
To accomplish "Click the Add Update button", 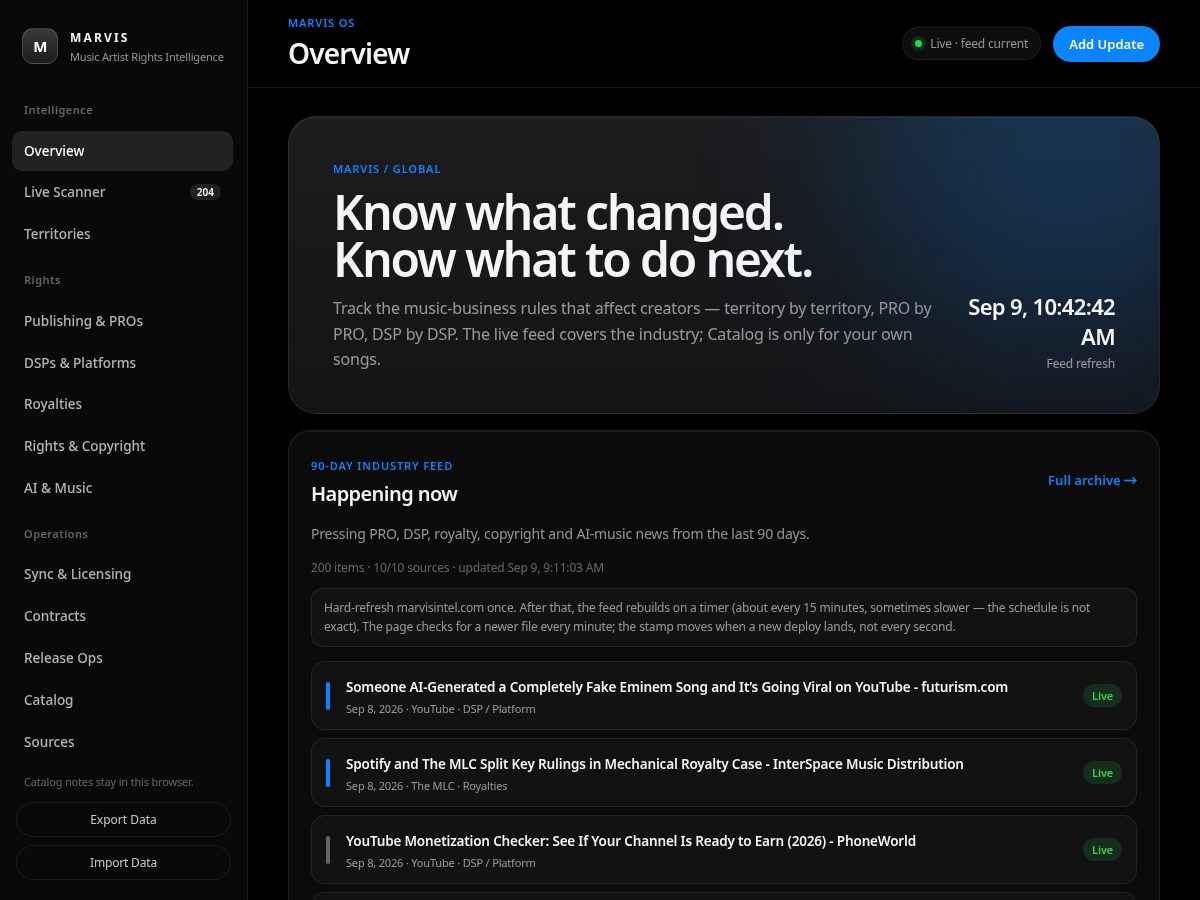I will click(x=1106, y=44).
